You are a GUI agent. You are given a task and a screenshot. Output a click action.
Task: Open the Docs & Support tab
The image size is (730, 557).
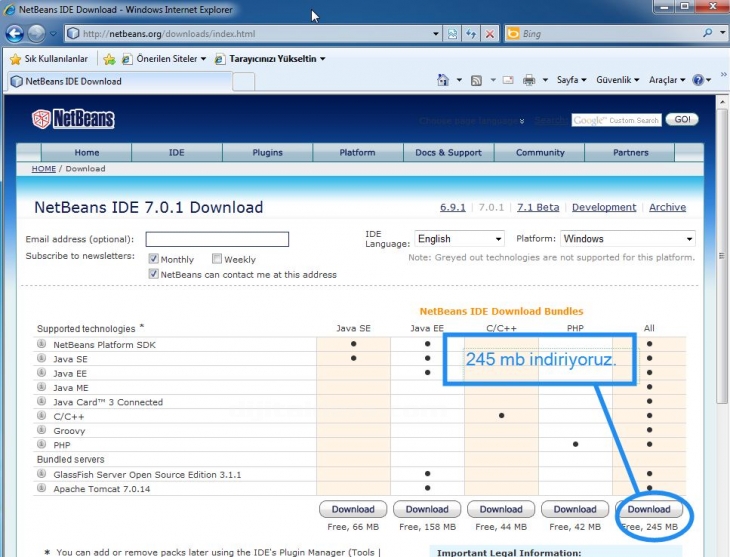coord(448,153)
